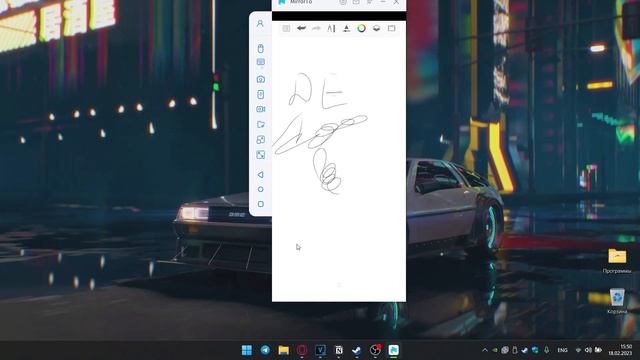Tap the Android recent apps square button
The width and height of the screenshot is (640, 360).
point(260,204)
